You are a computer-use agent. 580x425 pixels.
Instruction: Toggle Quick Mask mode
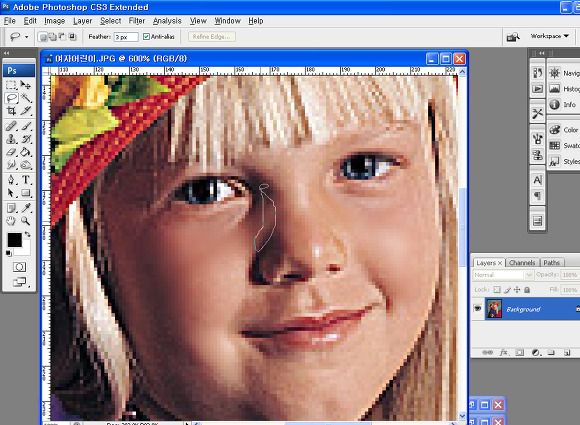pos(19,267)
